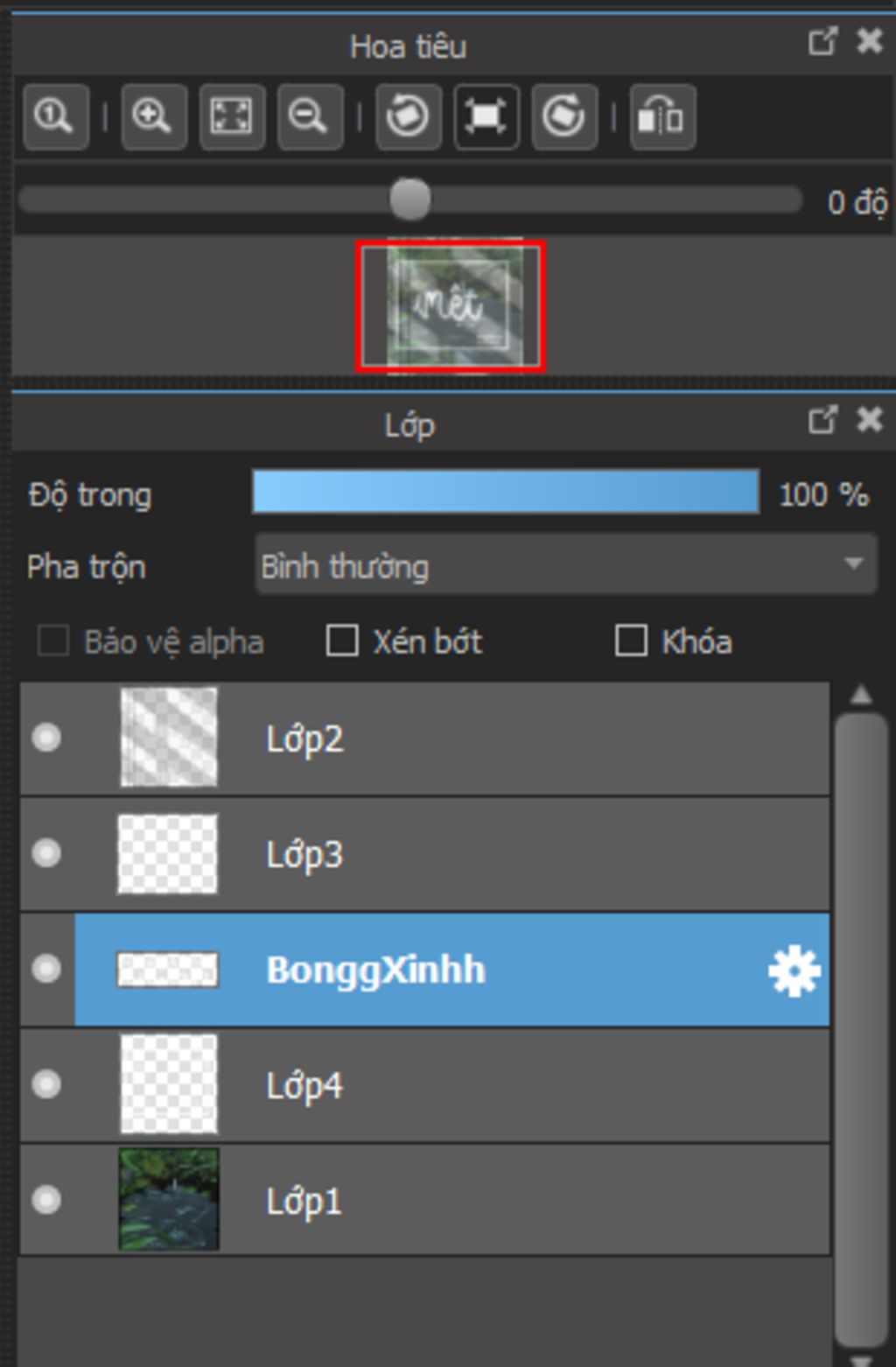Enable the Xén bớt checkbox
Image resolution: width=896 pixels, height=1367 pixels.
click(342, 641)
